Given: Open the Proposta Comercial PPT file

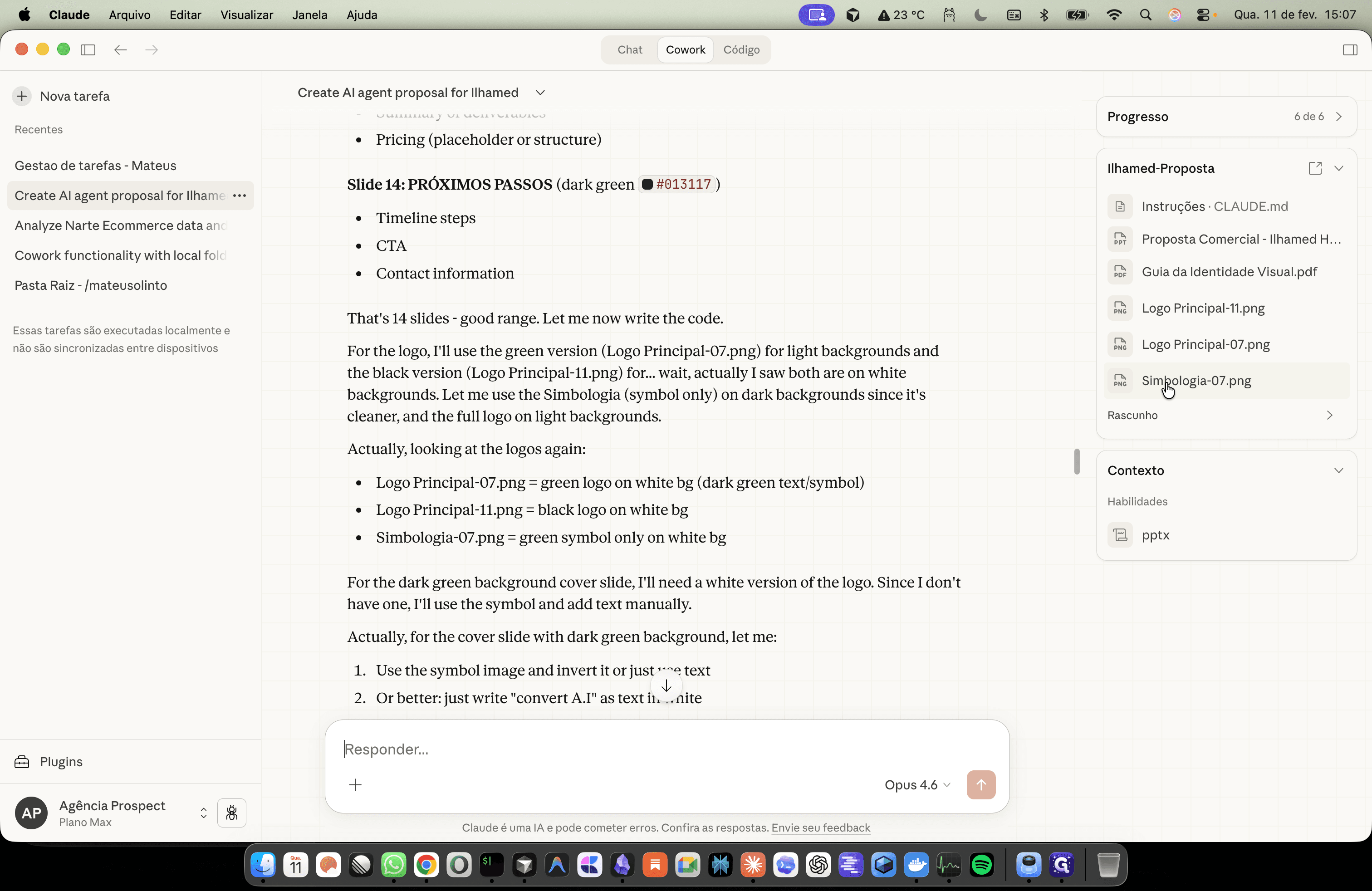Looking at the screenshot, I should (1225, 239).
